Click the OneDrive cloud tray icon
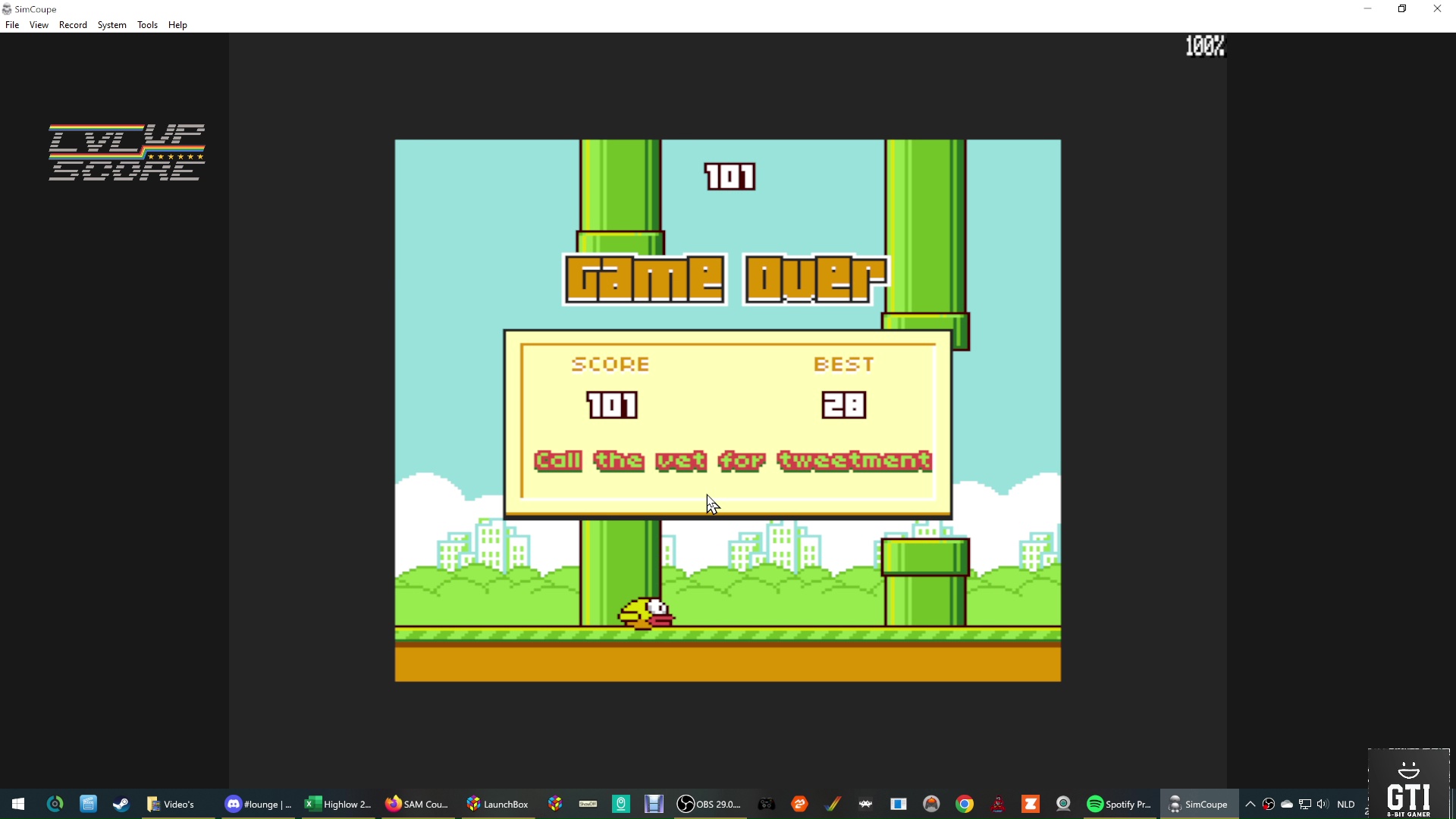The image size is (1456, 819). click(1287, 804)
